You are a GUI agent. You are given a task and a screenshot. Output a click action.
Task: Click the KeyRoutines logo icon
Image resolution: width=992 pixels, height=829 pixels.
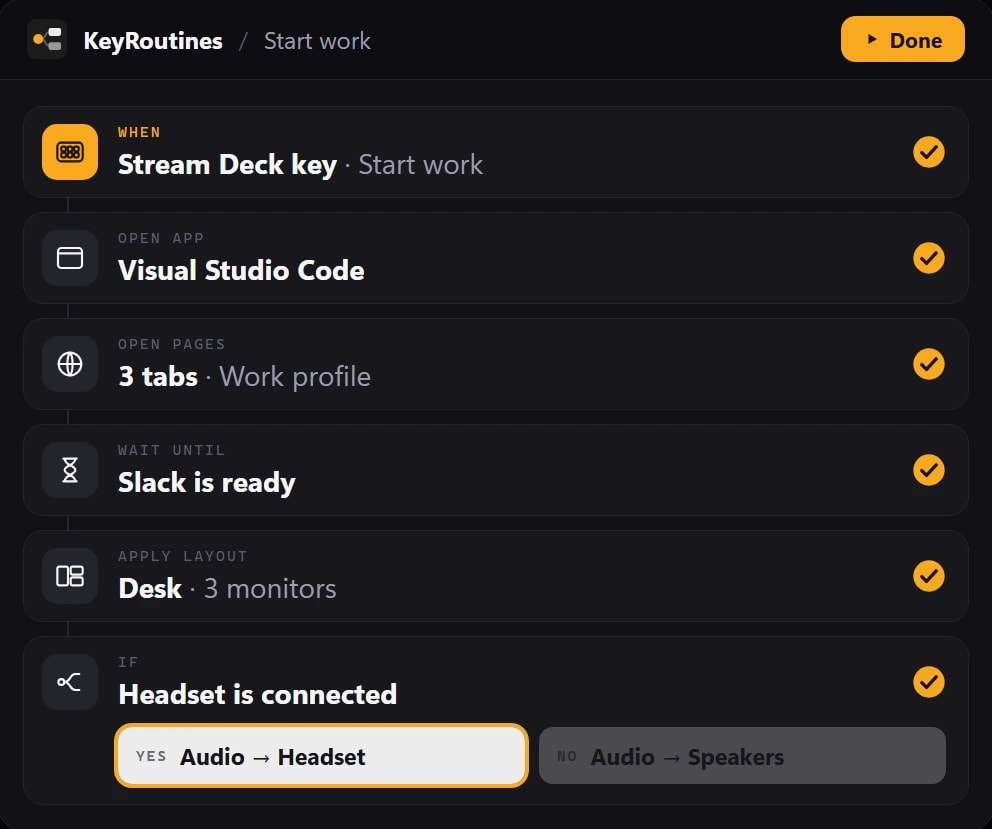[x=47, y=39]
